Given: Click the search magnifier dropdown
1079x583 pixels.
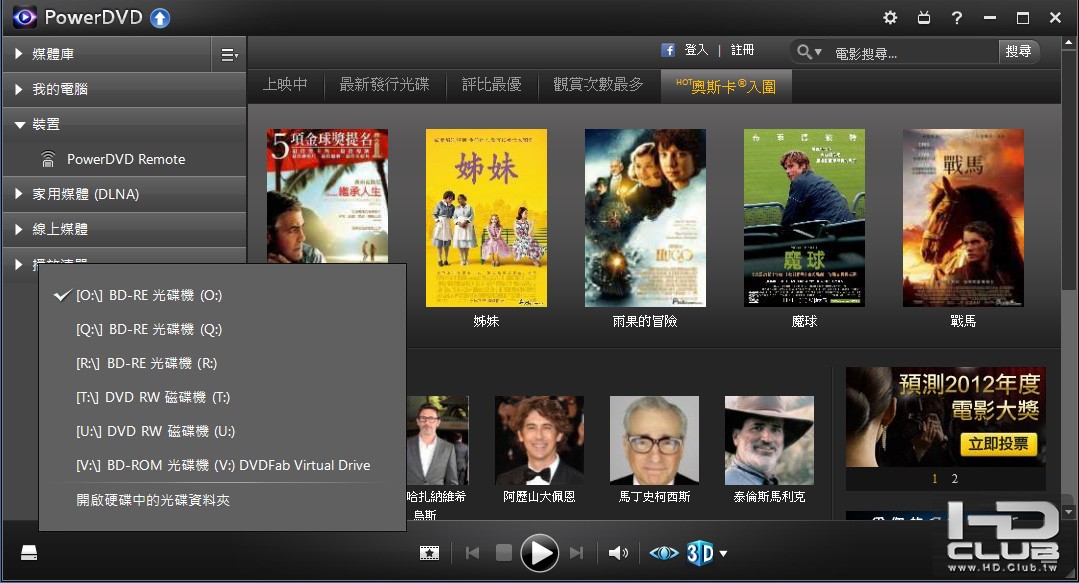Looking at the screenshot, I should coord(809,52).
